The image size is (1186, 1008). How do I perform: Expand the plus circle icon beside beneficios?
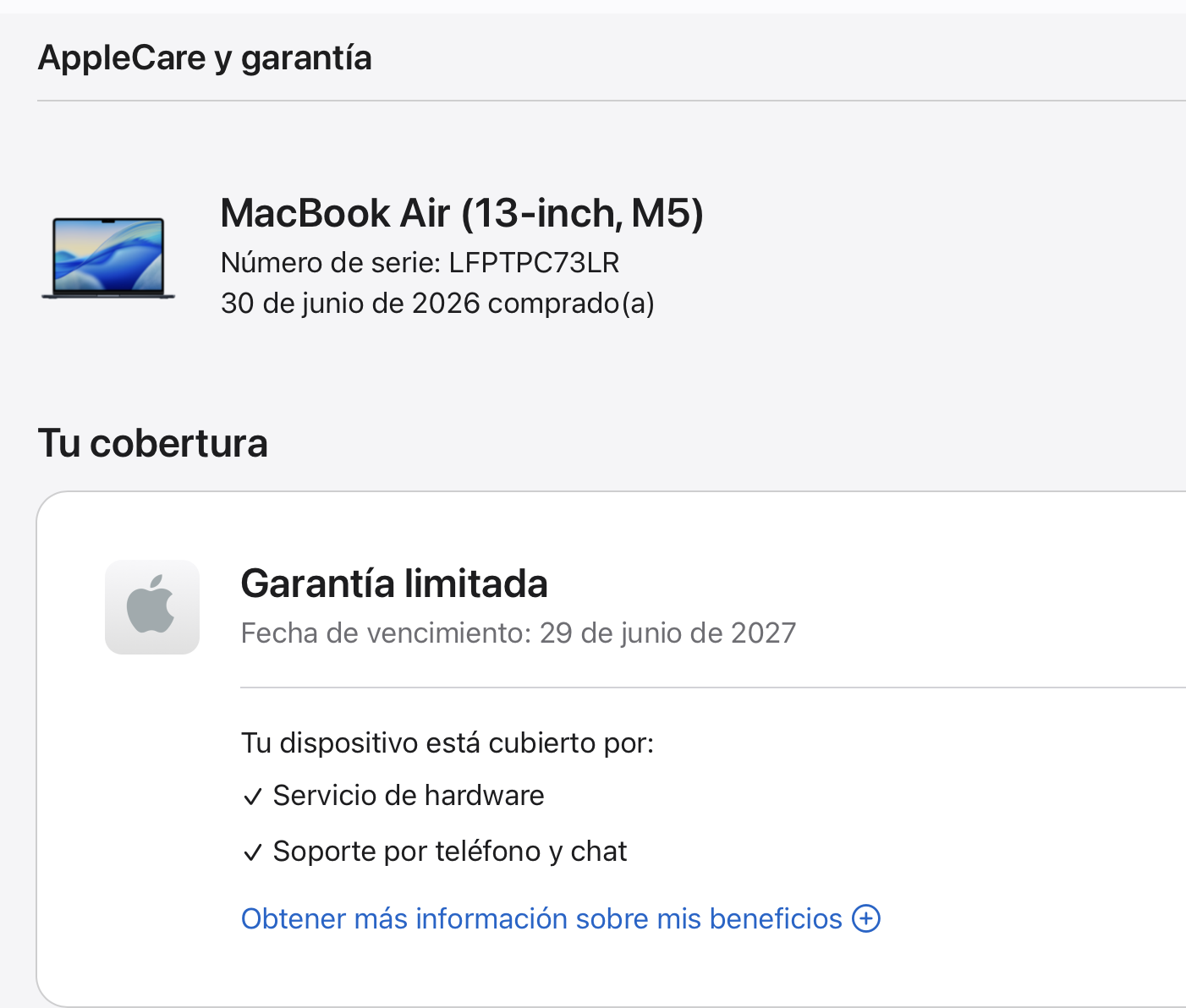(x=866, y=918)
